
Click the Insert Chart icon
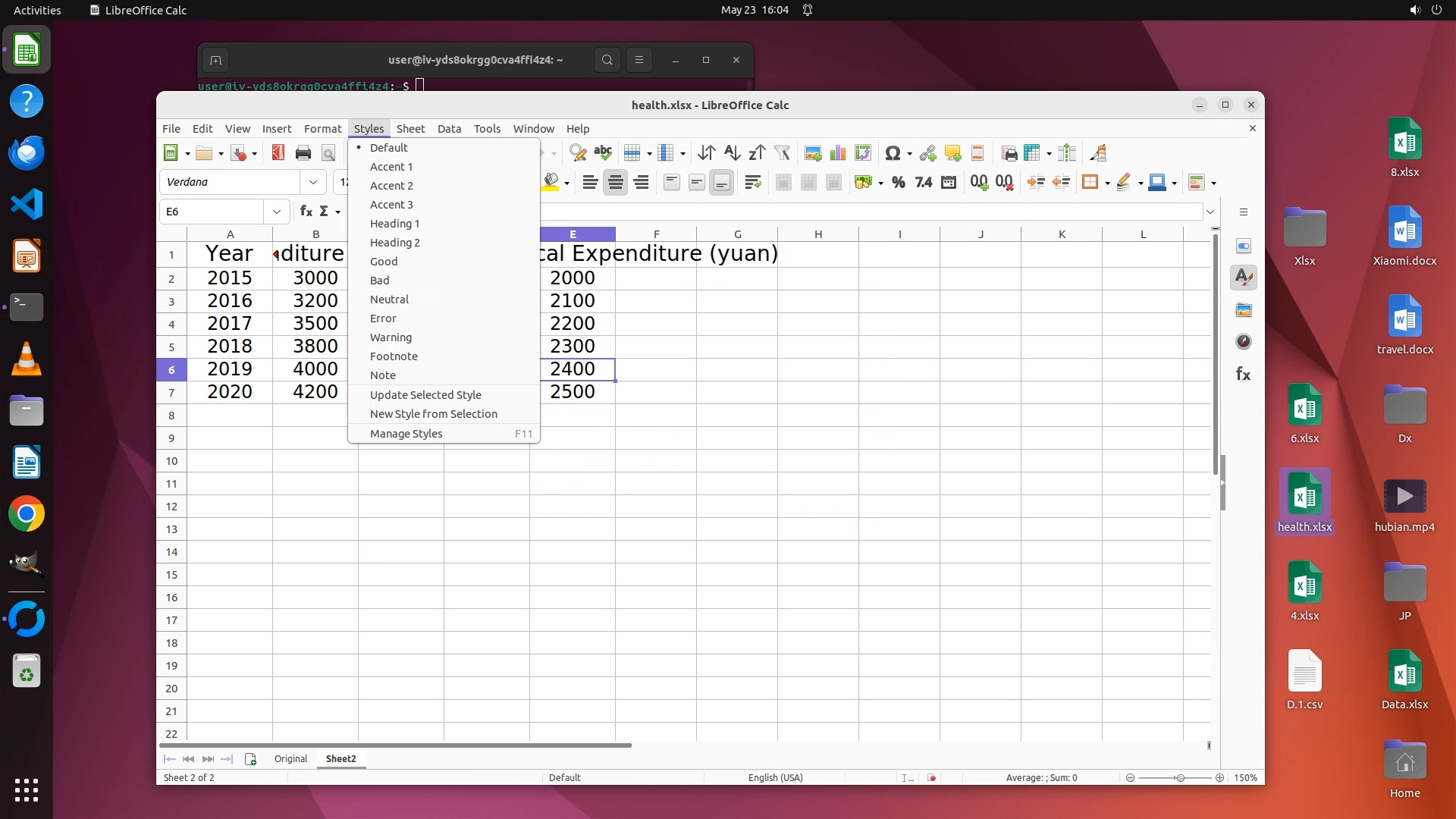coord(837,153)
